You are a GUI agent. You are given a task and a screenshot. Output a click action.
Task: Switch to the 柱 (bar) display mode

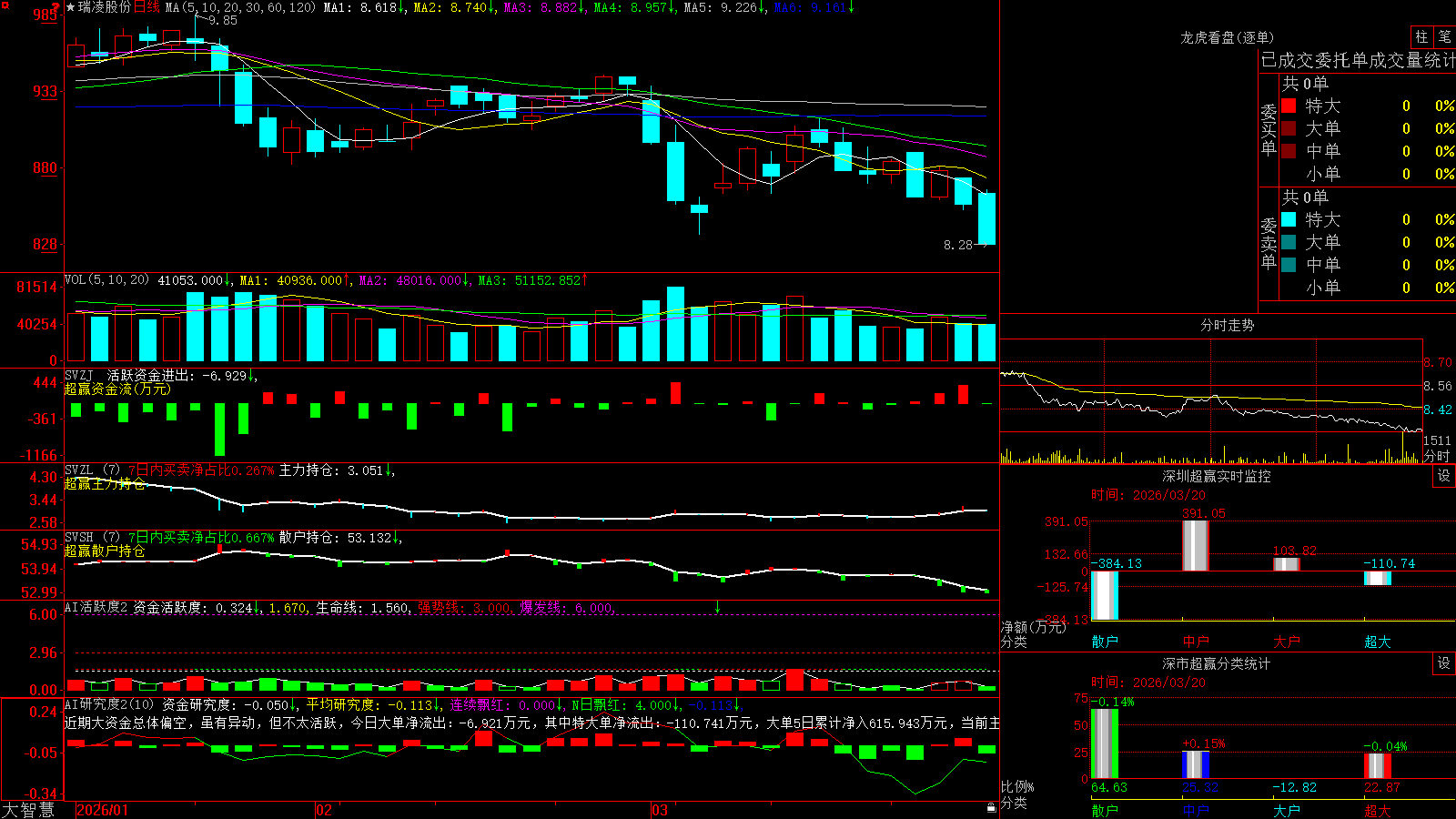[x=1421, y=37]
